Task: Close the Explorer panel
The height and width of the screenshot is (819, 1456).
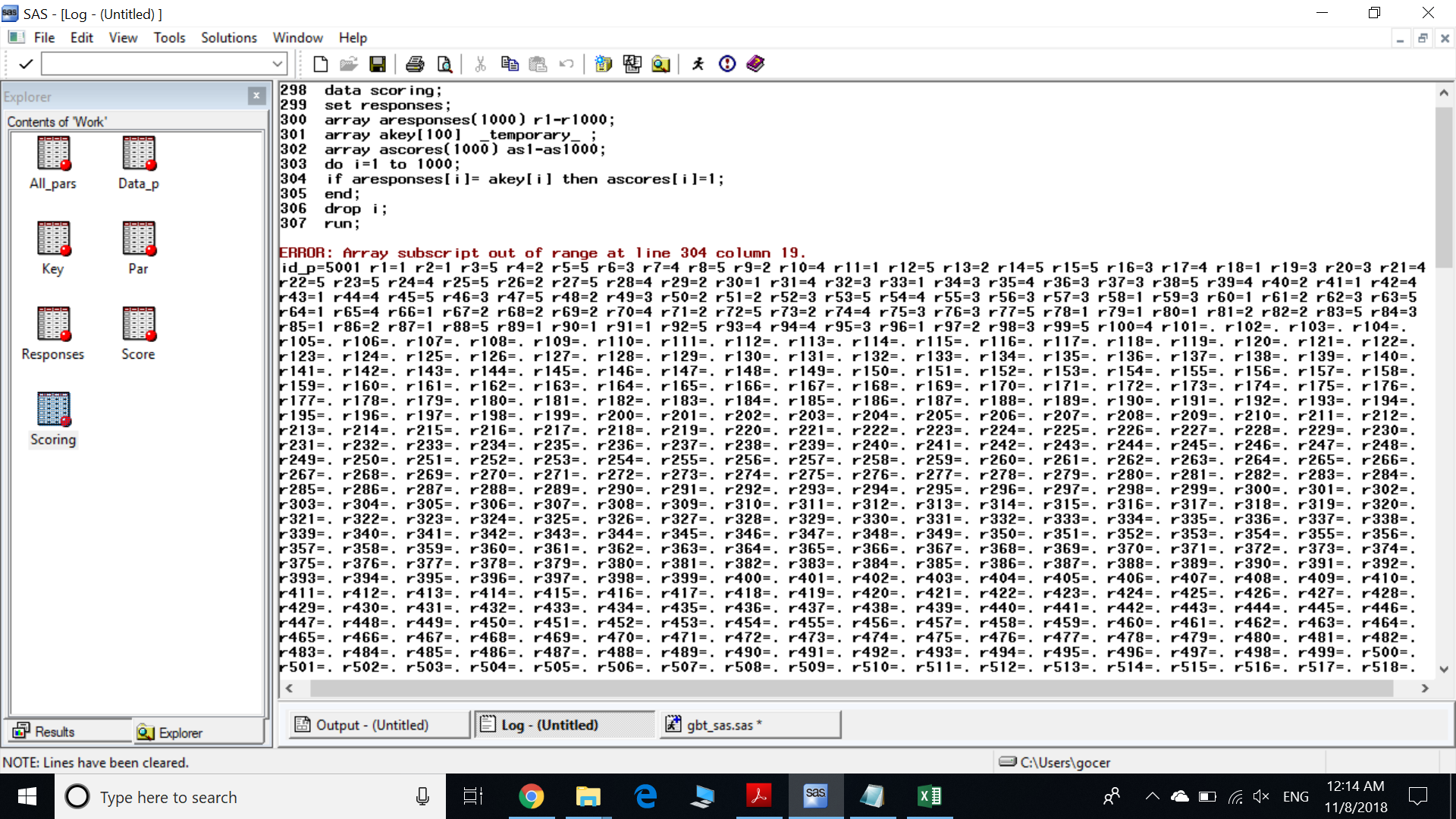Action: [x=256, y=96]
